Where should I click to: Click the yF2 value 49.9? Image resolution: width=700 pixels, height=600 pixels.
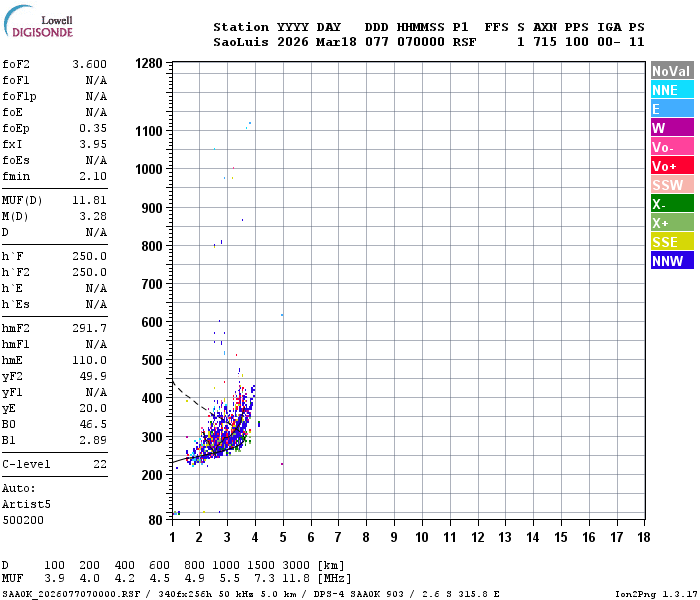[x=93, y=376]
